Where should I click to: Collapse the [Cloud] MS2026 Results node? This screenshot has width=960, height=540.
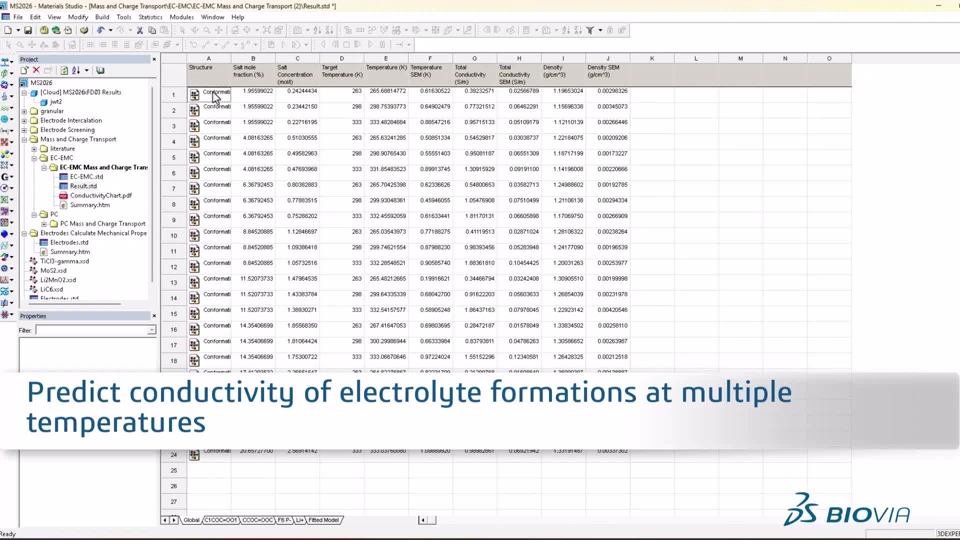(x=24, y=92)
